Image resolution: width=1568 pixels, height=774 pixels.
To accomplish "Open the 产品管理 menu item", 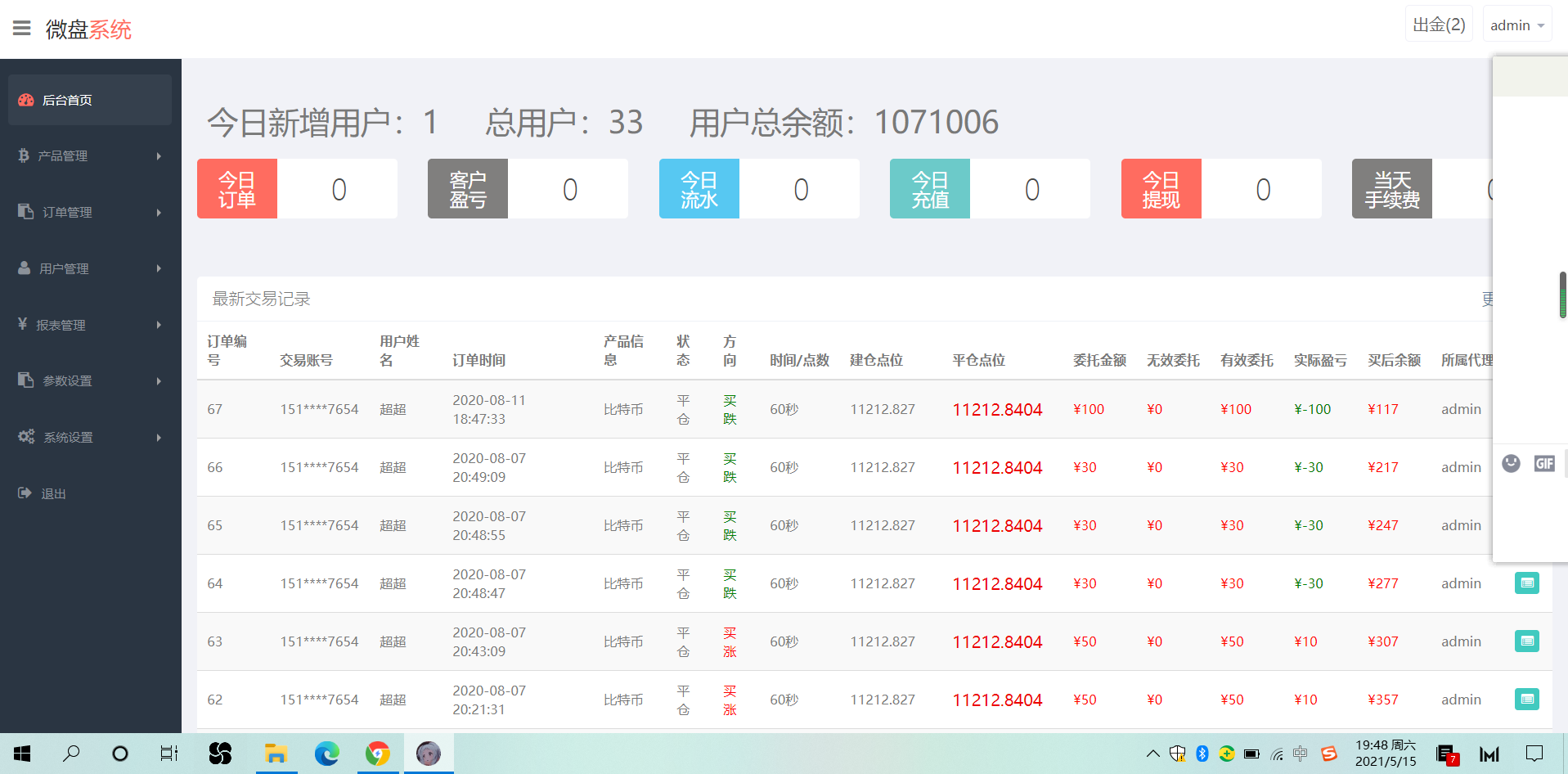I will click(x=90, y=155).
